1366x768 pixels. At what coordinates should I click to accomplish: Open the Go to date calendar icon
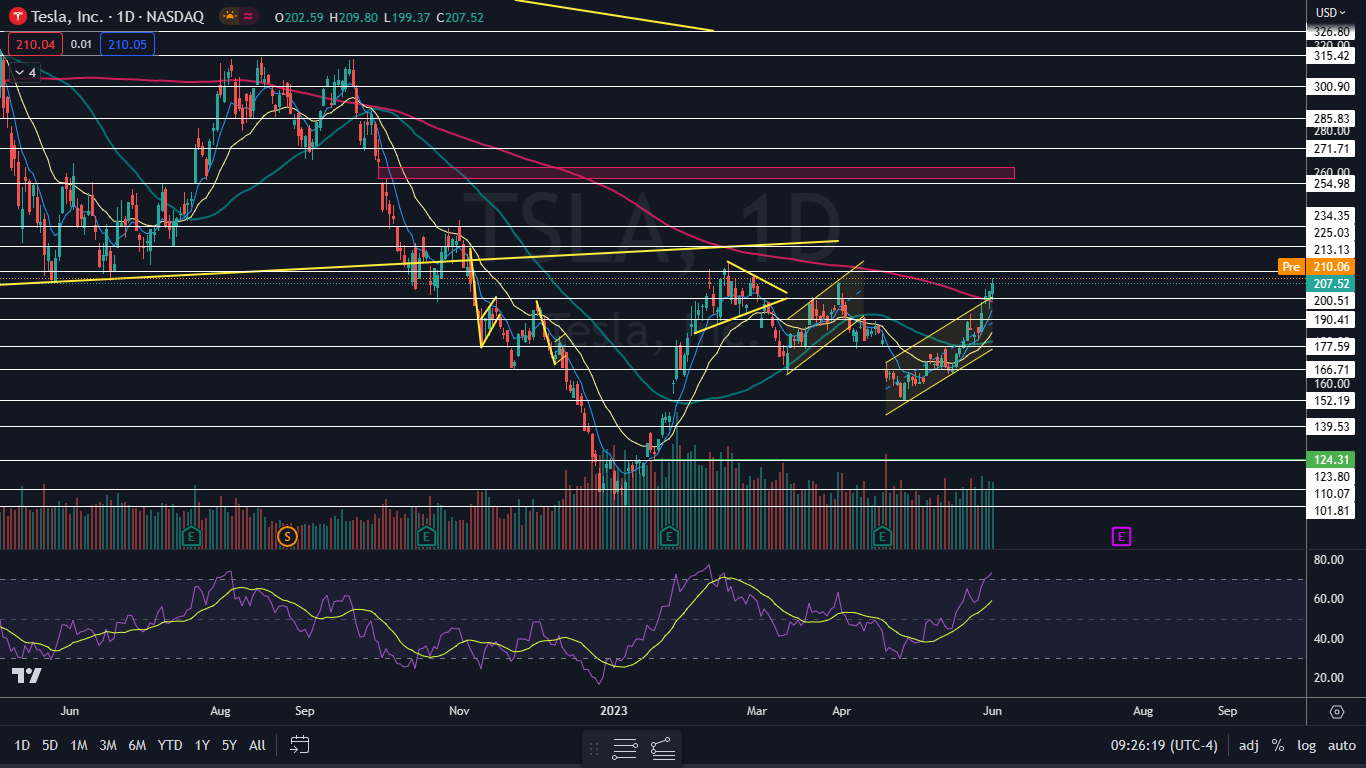coord(300,744)
